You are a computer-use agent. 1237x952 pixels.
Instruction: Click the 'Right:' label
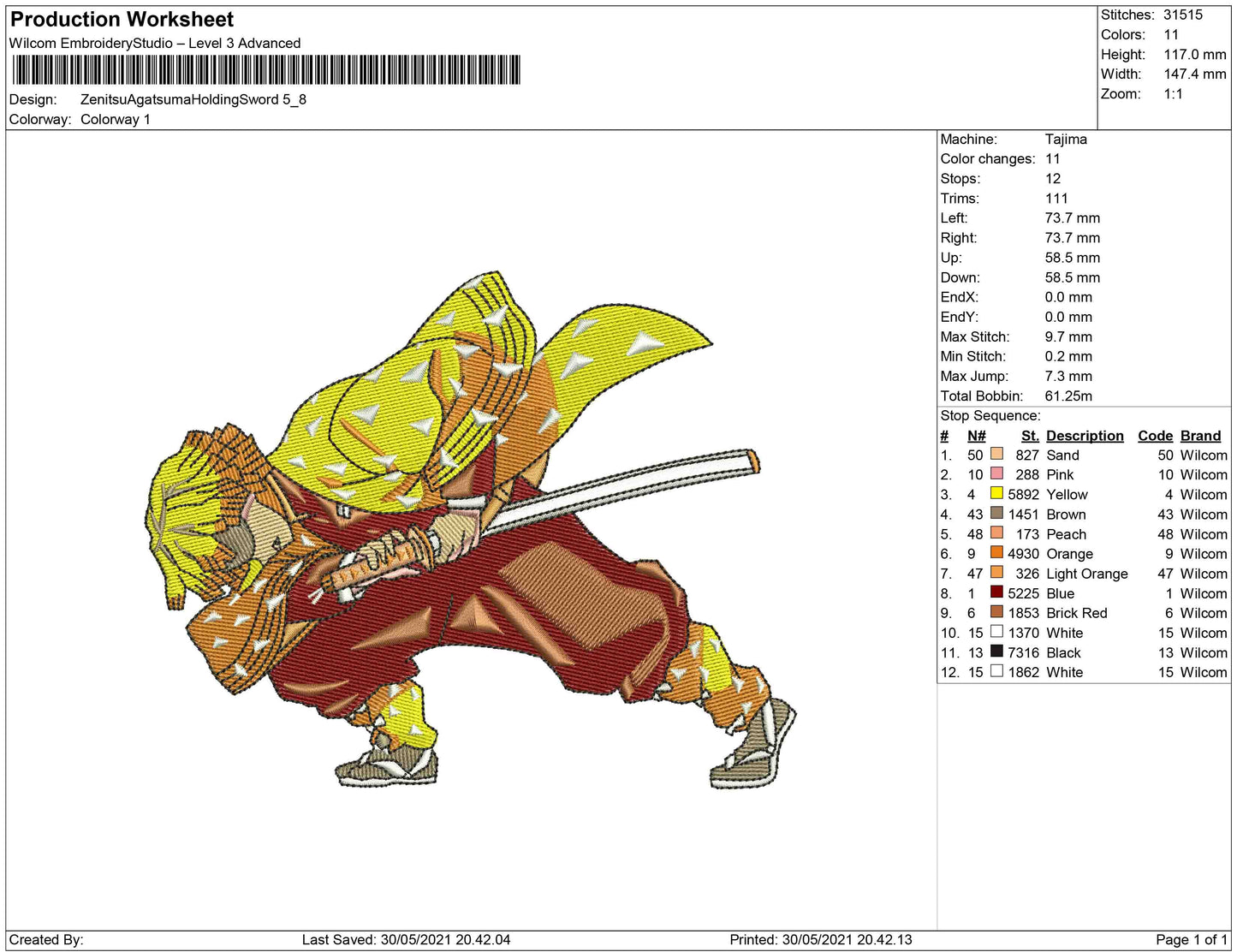958,237
